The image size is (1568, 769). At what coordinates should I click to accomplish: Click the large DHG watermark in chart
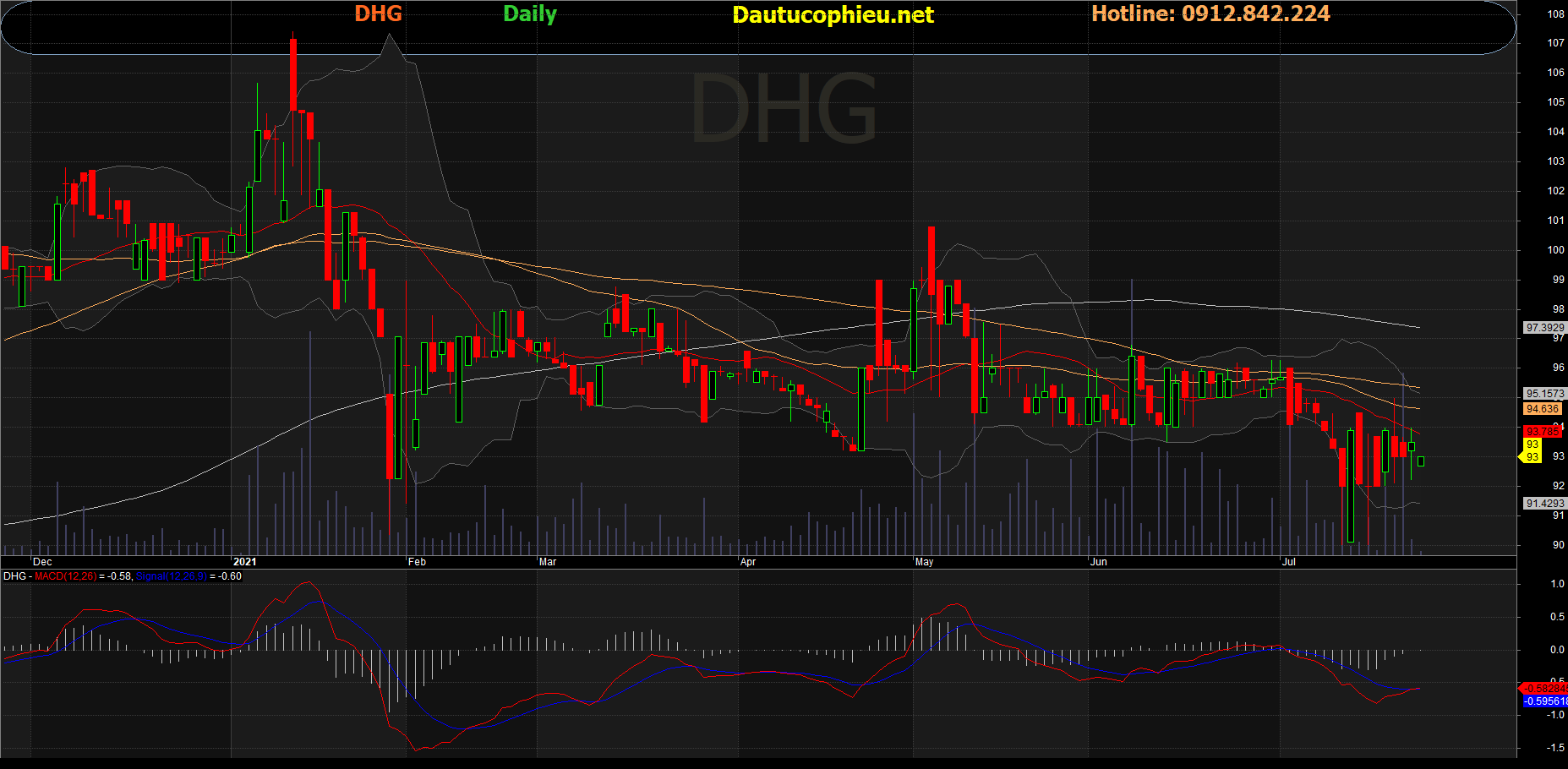coord(784,108)
